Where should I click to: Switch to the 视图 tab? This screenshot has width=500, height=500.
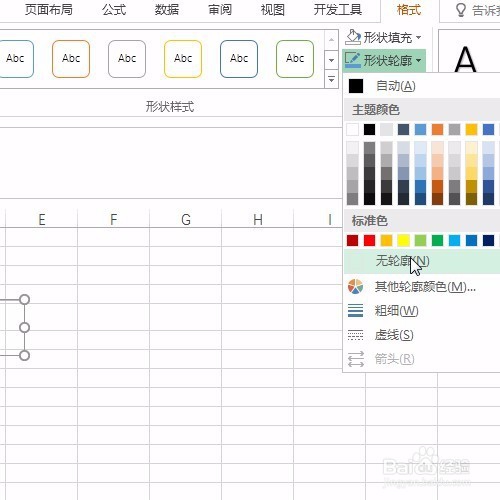click(x=272, y=10)
